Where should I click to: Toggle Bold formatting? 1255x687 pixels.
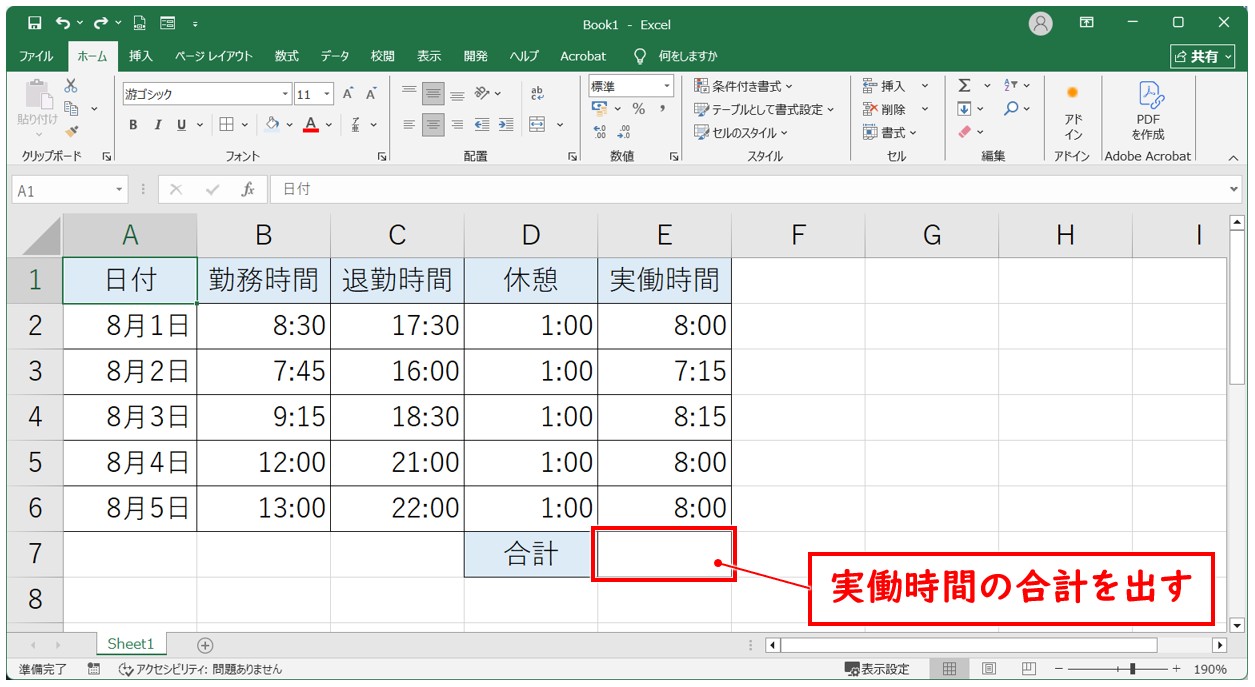(x=133, y=125)
